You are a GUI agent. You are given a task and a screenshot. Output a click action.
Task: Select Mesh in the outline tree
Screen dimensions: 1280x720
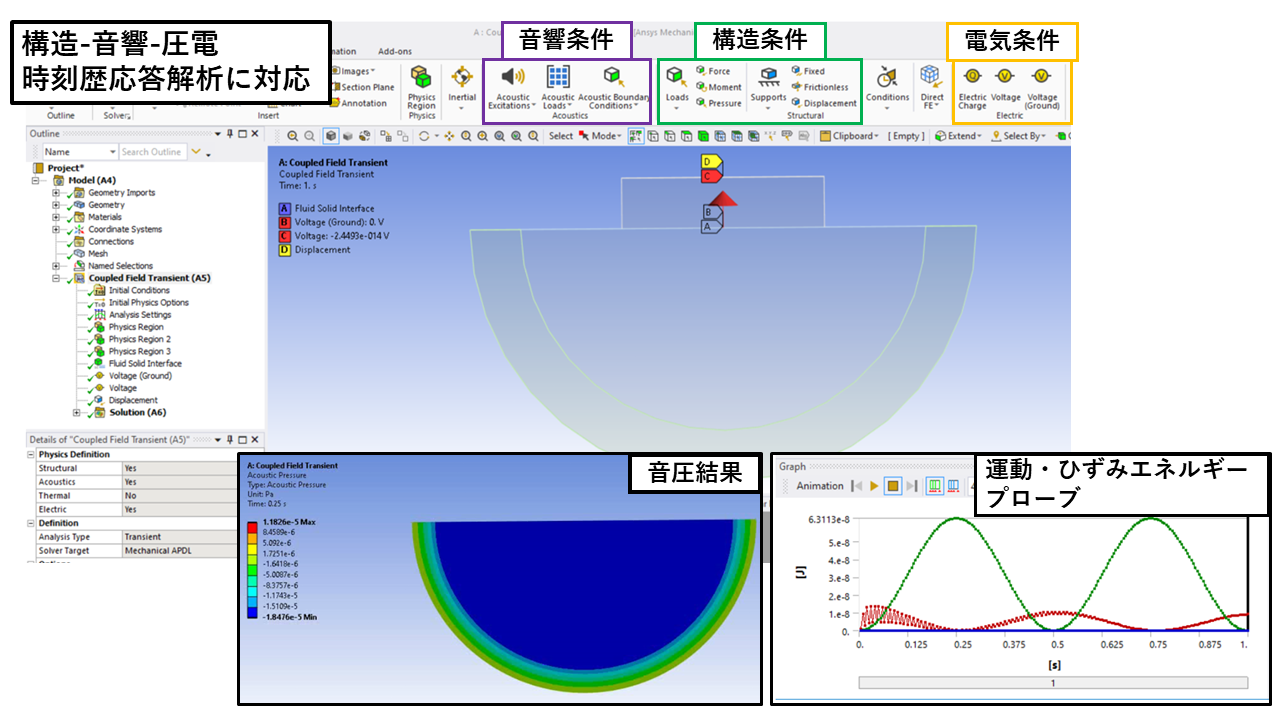pyautogui.click(x=98, y=254)
